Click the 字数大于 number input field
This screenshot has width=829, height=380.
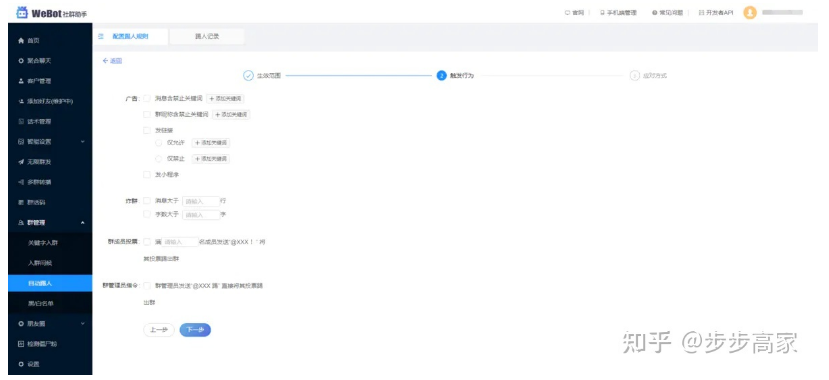[201, 215]
